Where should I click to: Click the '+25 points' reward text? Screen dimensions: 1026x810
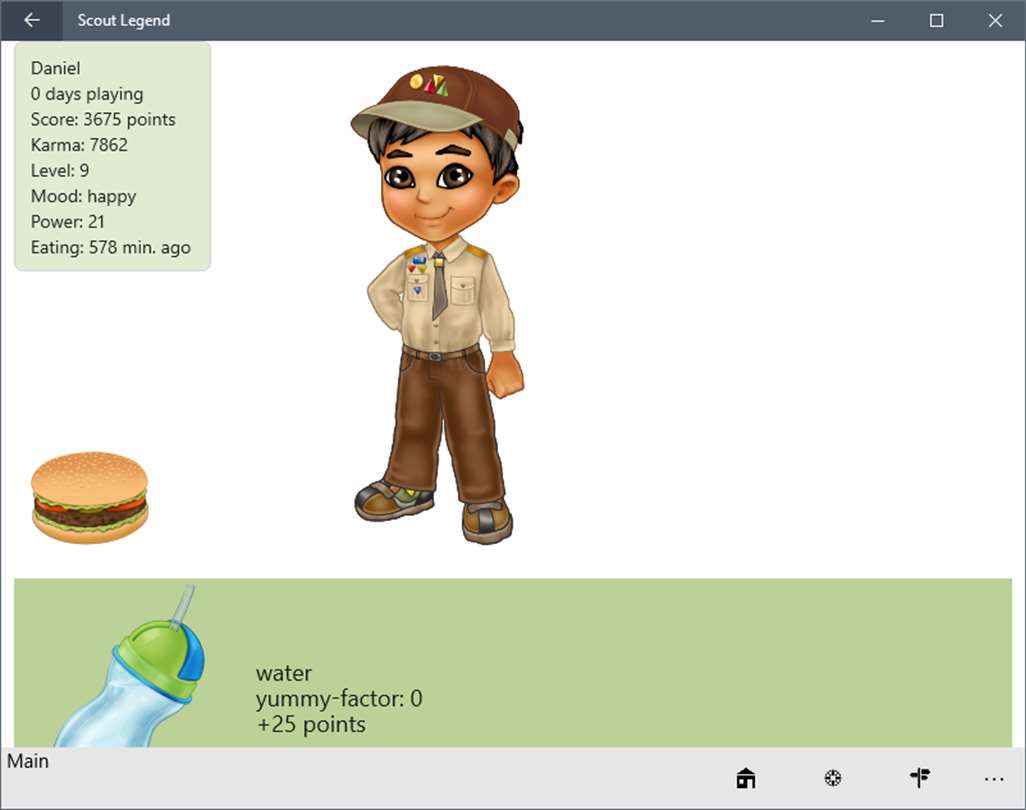311,724
